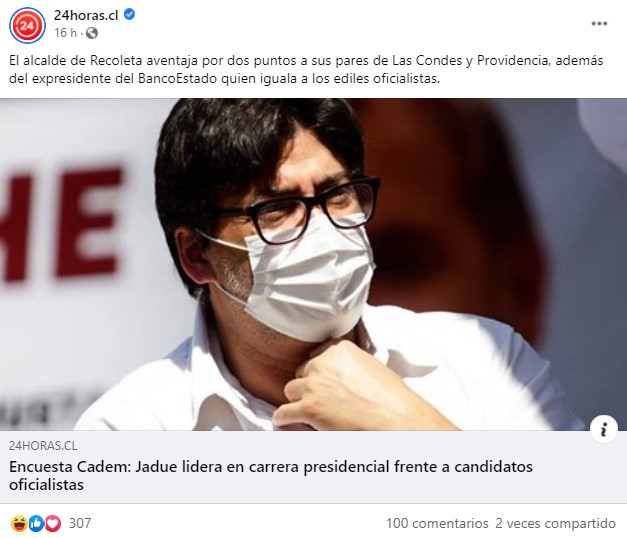Click the 'BancoEstado' mention in caption
This screenshot has height=538, width=627.
[x=177, y=78]
